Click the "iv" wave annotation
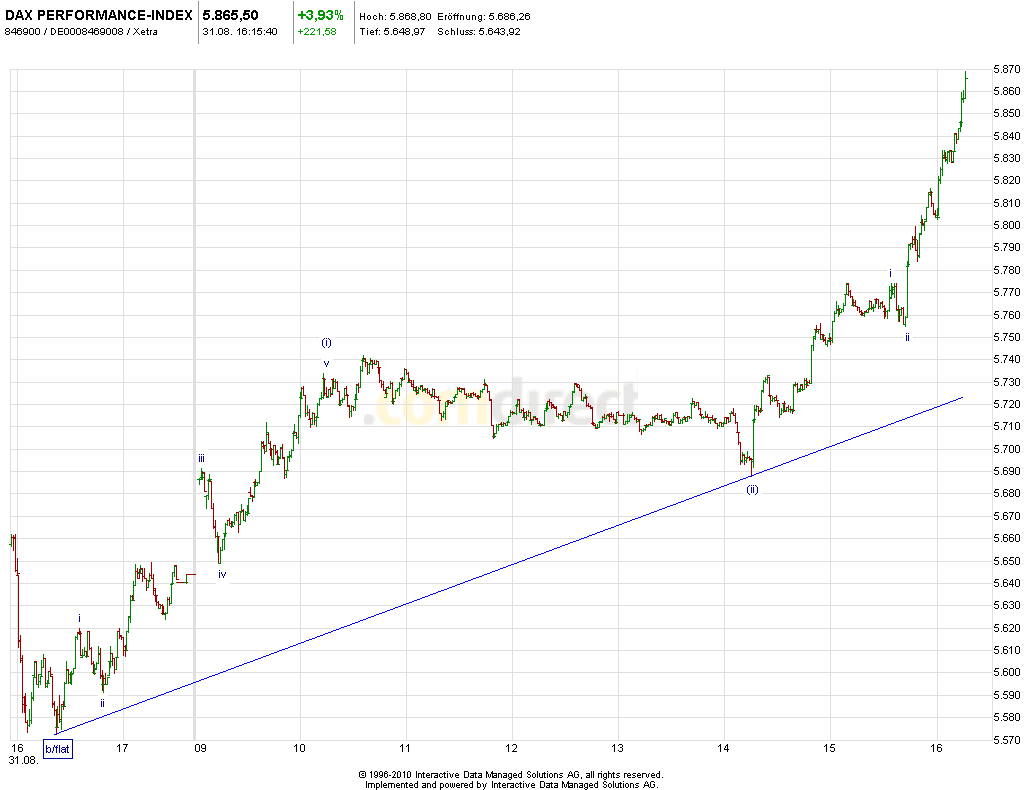The width and height of the screenshot is (1024, 790). [x=223, y=573]
